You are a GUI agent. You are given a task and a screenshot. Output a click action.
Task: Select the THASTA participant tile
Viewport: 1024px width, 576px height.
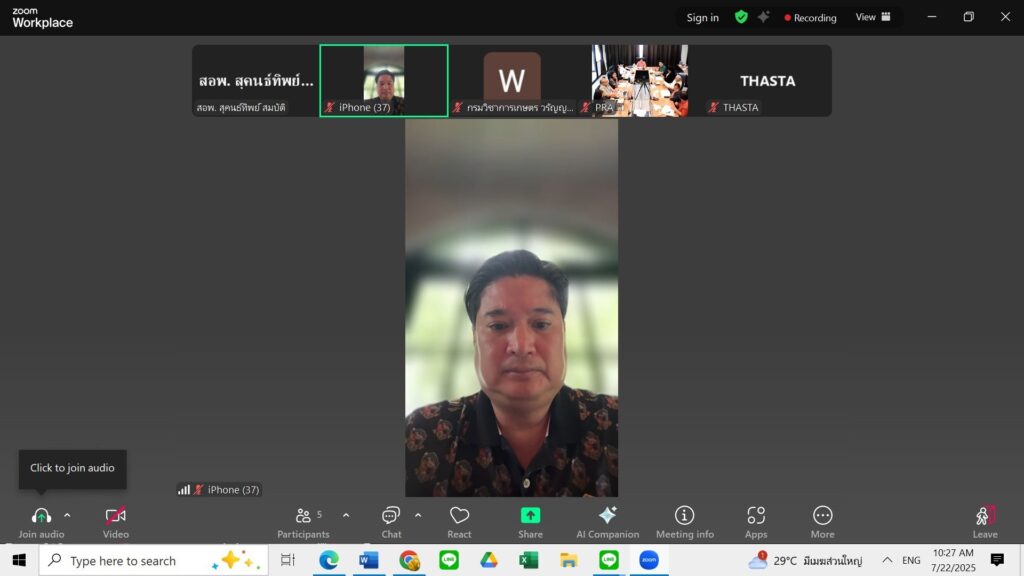coord(767,80)
